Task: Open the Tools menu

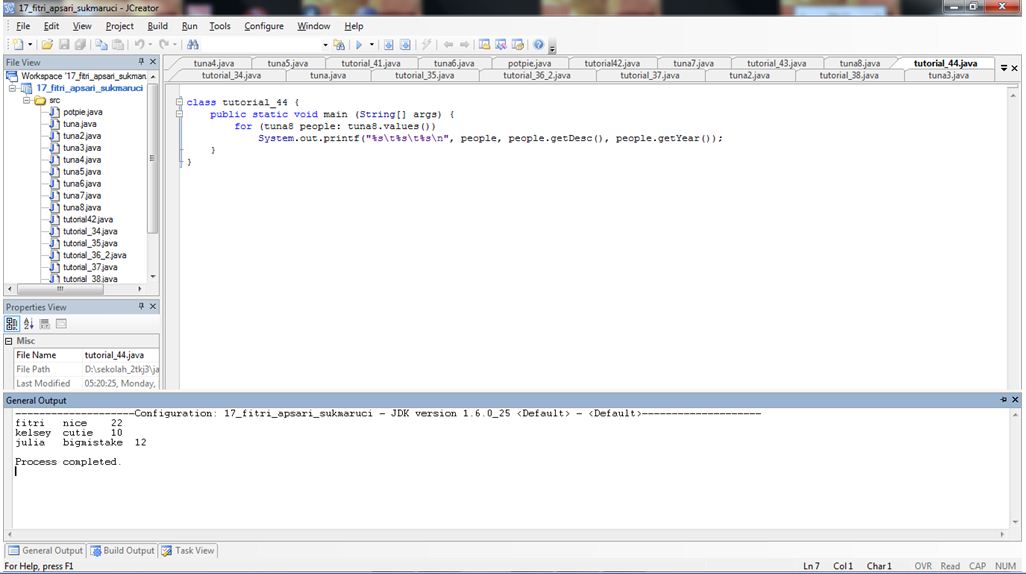Action: [220, 26]
